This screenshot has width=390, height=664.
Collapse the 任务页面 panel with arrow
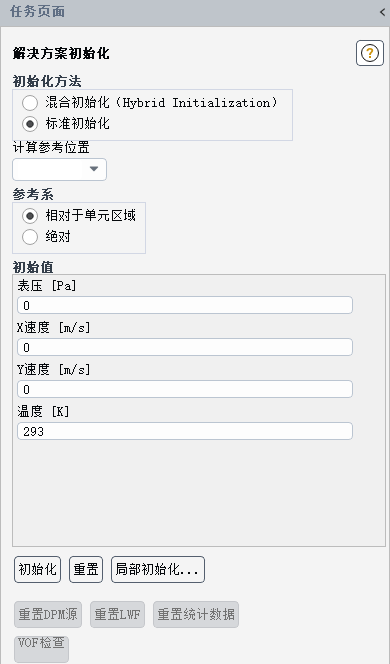click(382, 12)
